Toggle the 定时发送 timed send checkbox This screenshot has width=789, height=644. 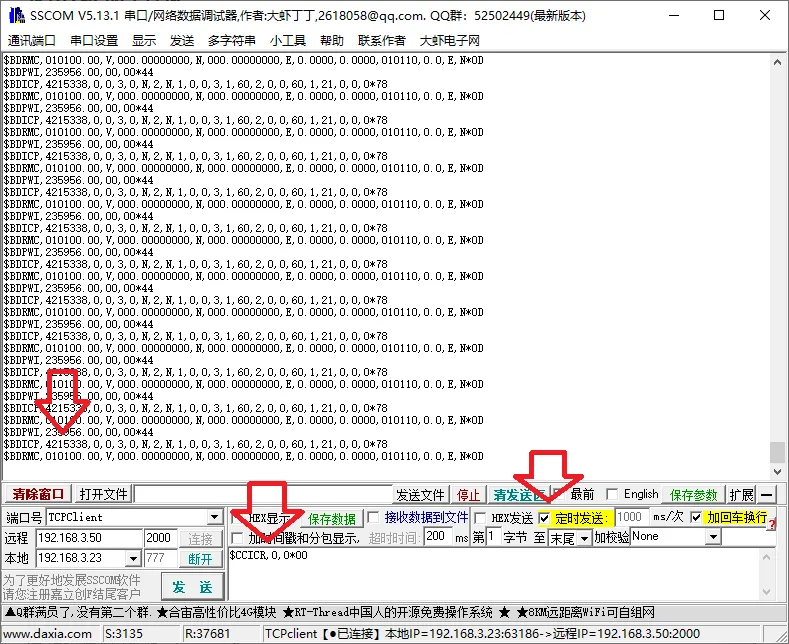pos(545,518)
